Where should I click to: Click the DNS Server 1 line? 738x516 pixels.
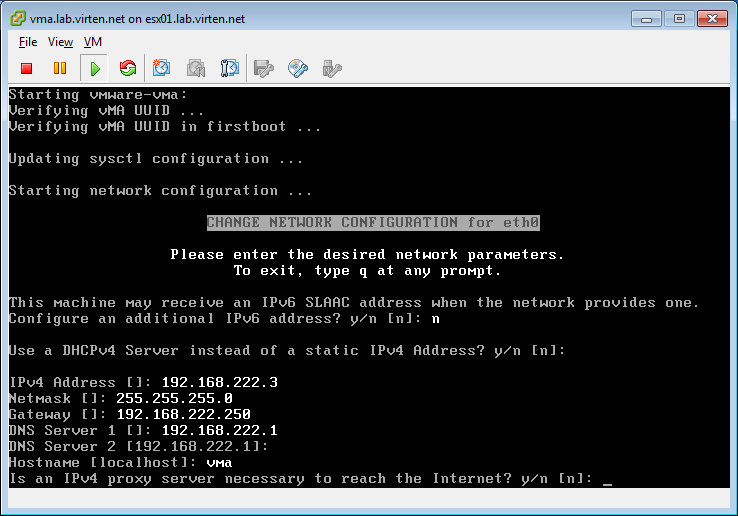coord(144,430)
